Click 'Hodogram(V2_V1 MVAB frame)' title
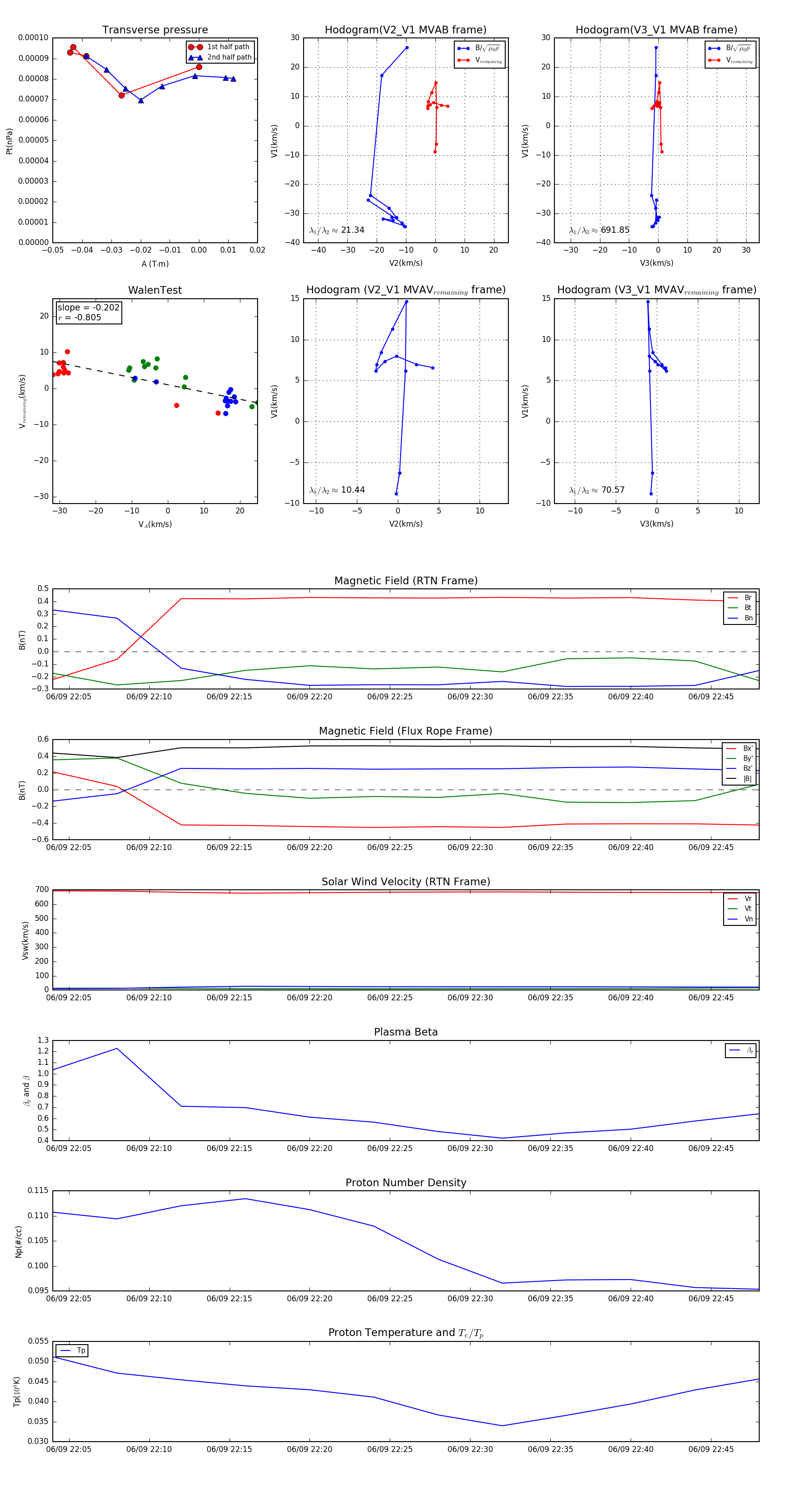 click(x=406, y=30)
